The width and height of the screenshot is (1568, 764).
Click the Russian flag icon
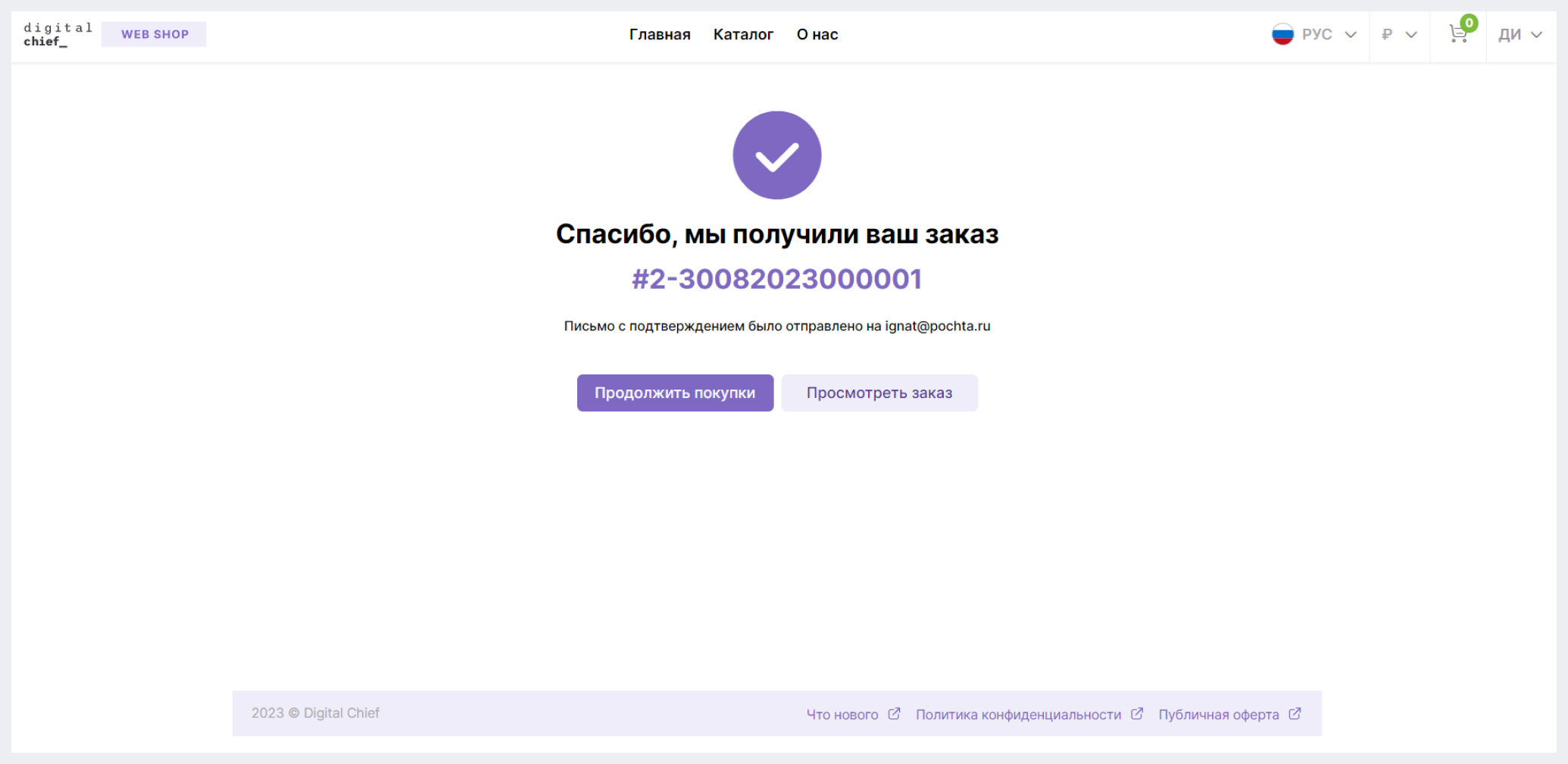click(1282, 34)
